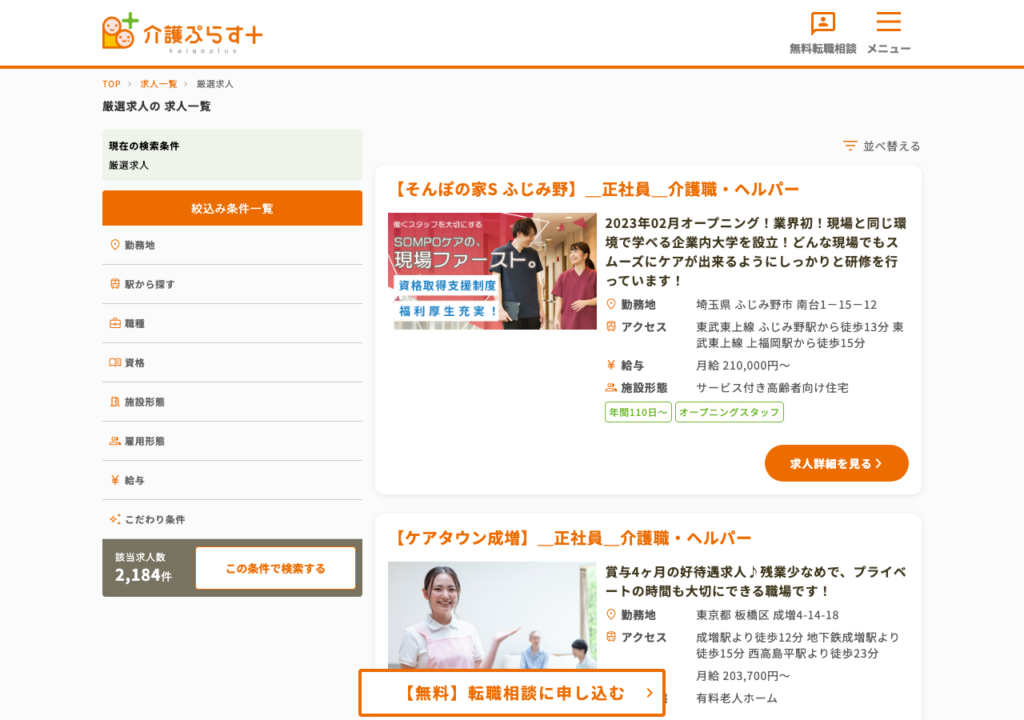Go to 求人一覧 breadcrumb link
The image size is (1024, 720).
tap(158, 84)
